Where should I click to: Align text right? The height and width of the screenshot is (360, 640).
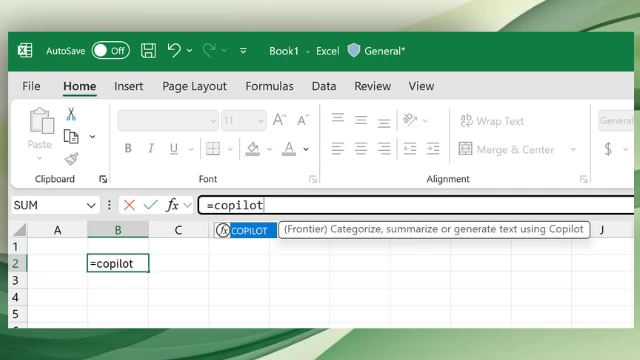pos(384,149)
